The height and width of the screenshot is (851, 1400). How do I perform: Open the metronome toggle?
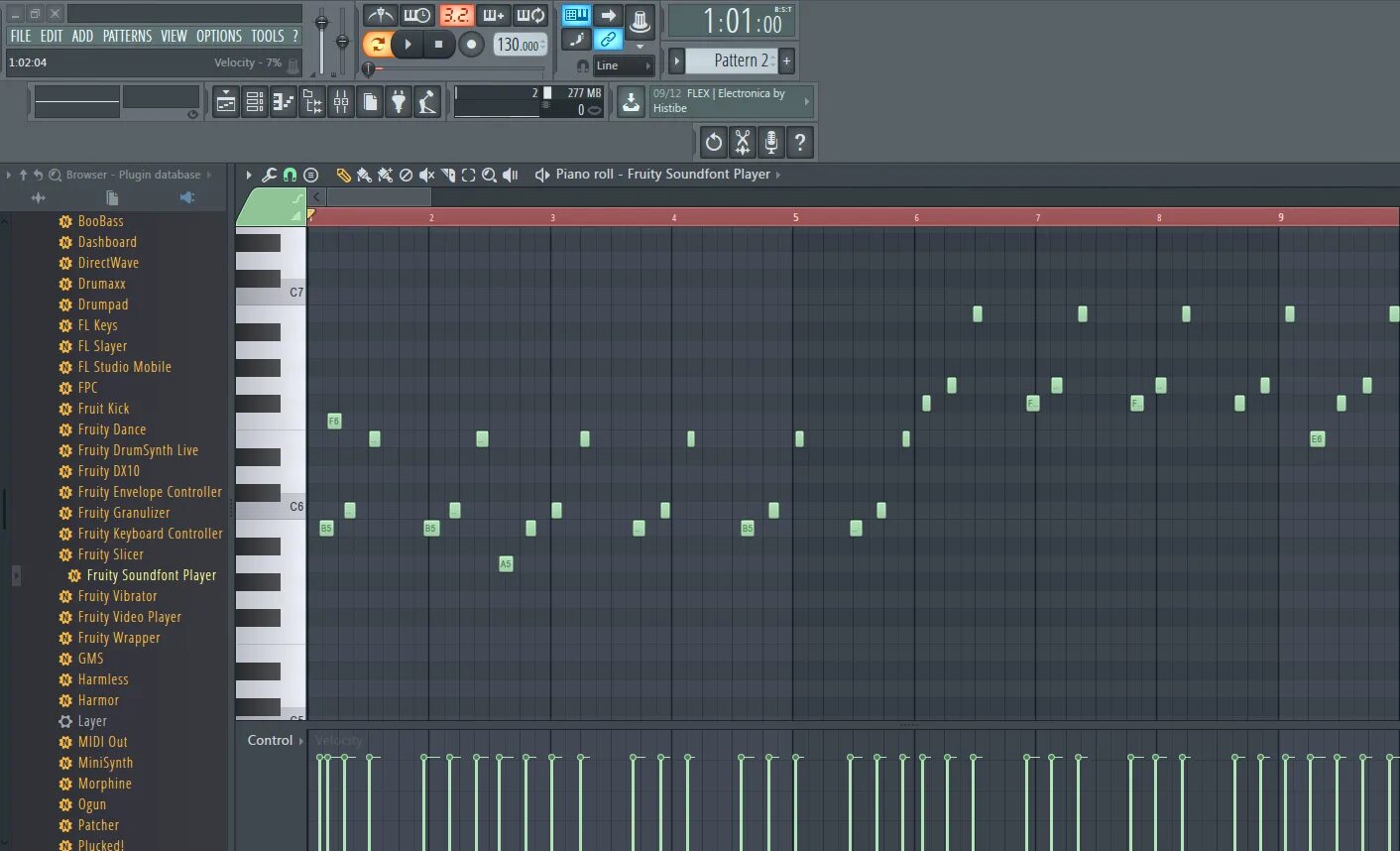(380, 15)
